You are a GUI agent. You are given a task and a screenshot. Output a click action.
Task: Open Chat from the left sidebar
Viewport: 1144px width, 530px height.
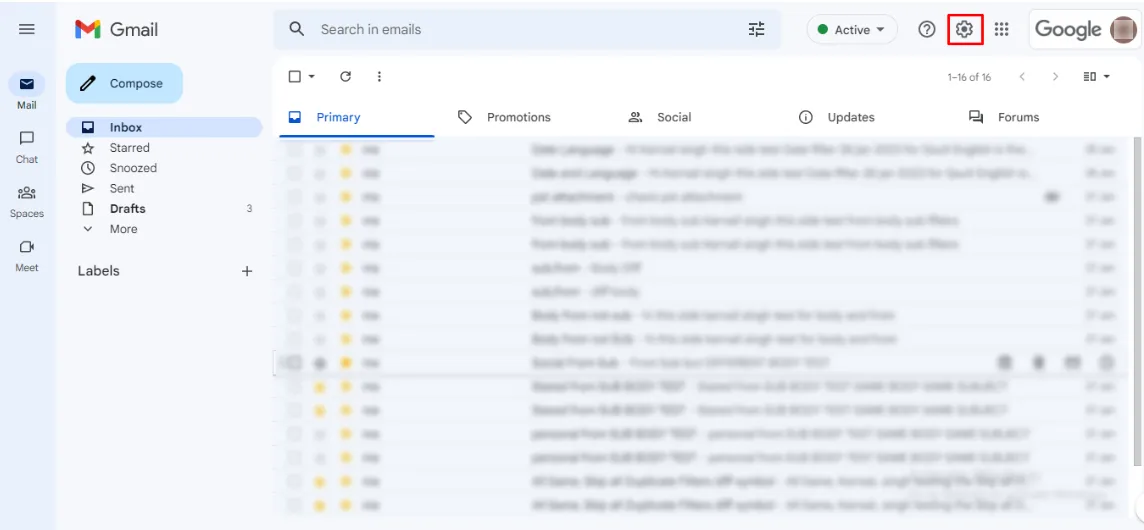pyautogui.click(x=27, y=146)
